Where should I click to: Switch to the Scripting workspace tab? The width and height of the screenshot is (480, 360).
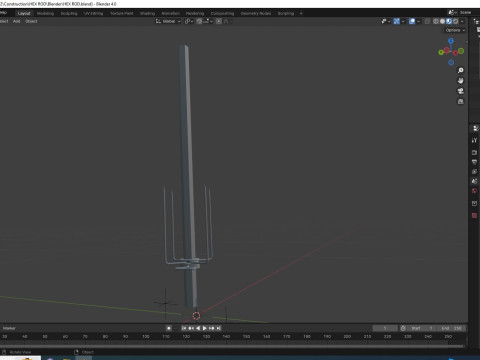(286, 13)
